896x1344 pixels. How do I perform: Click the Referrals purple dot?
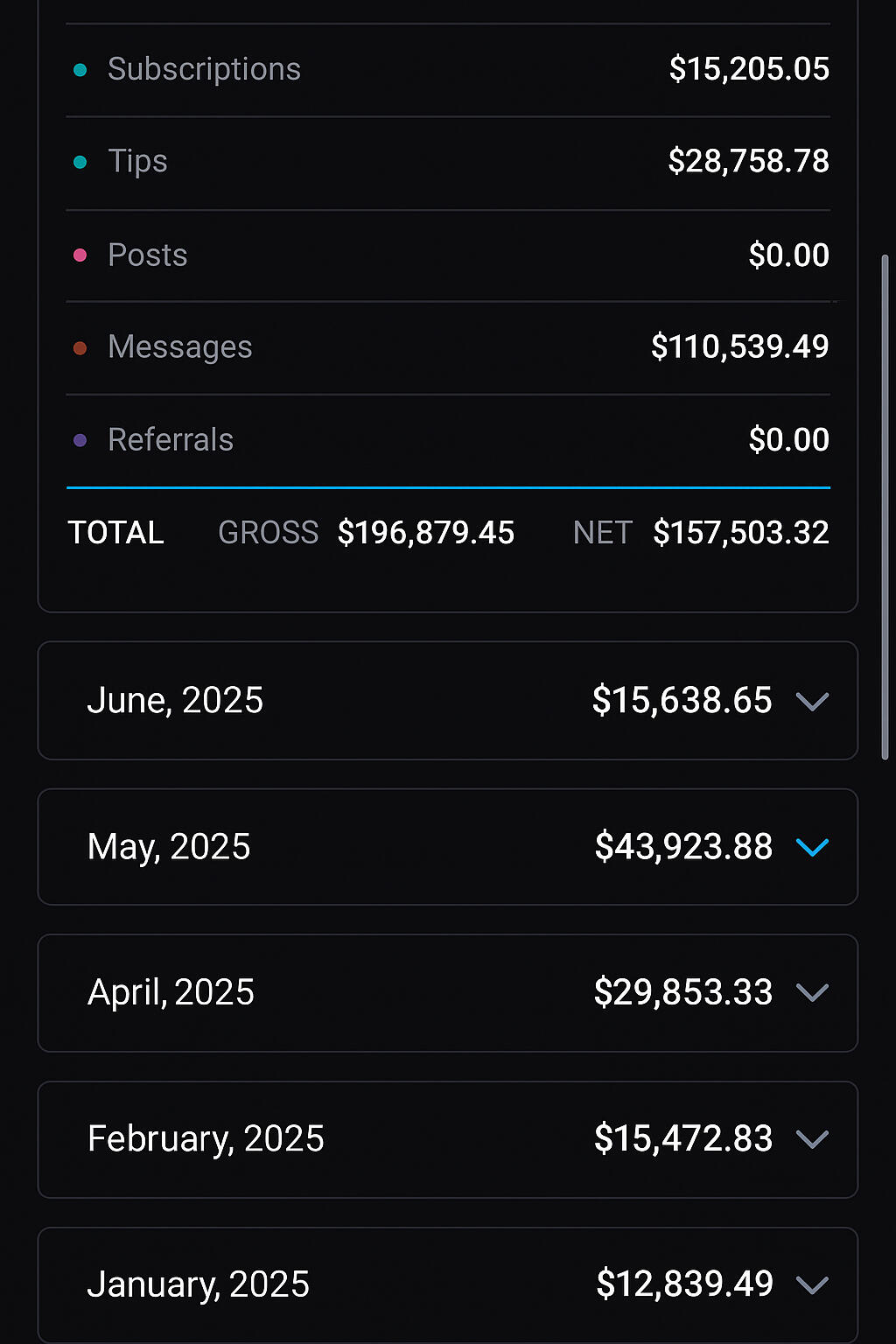click(80, 440)
